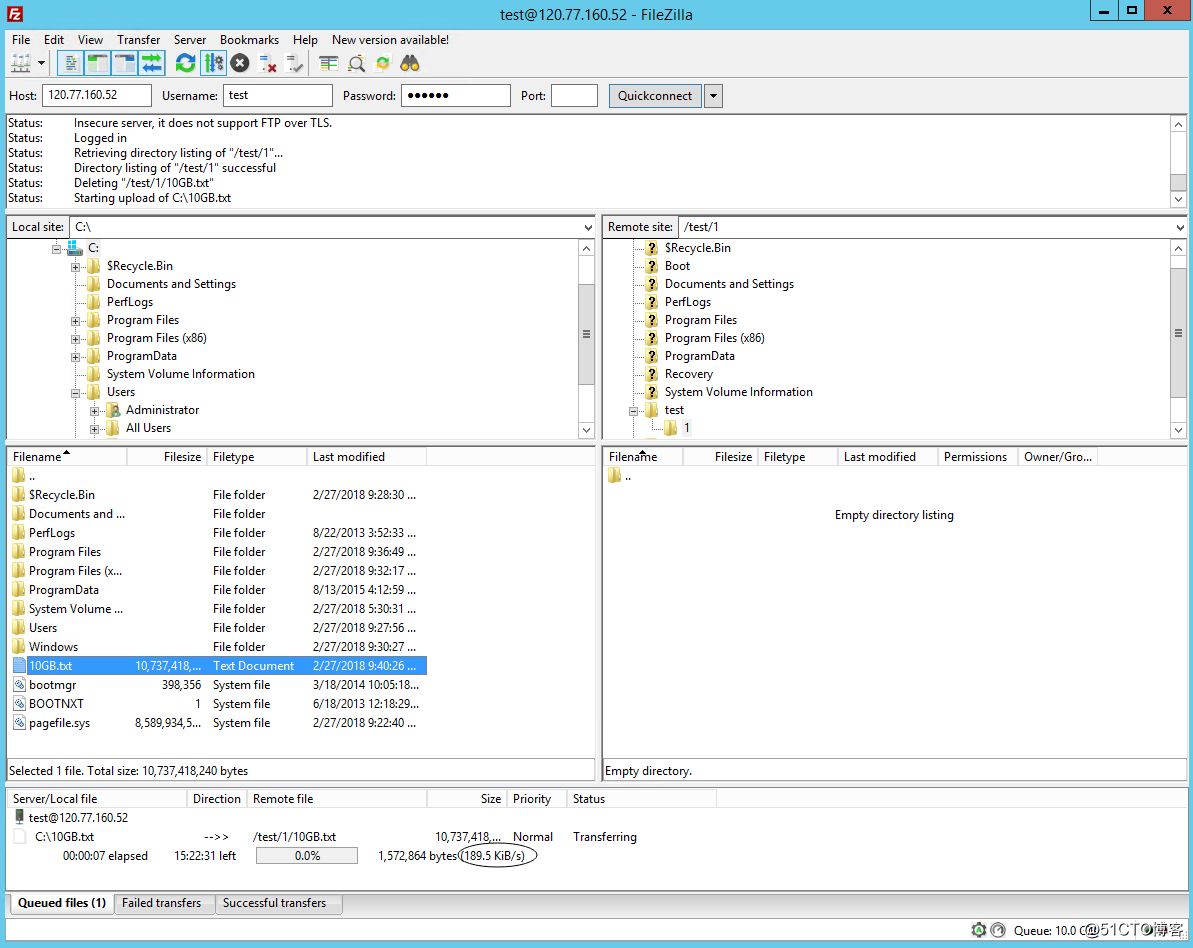
Task: Collapse the remote test folder node
Action: pyautogui.click(x=633, y=411)
